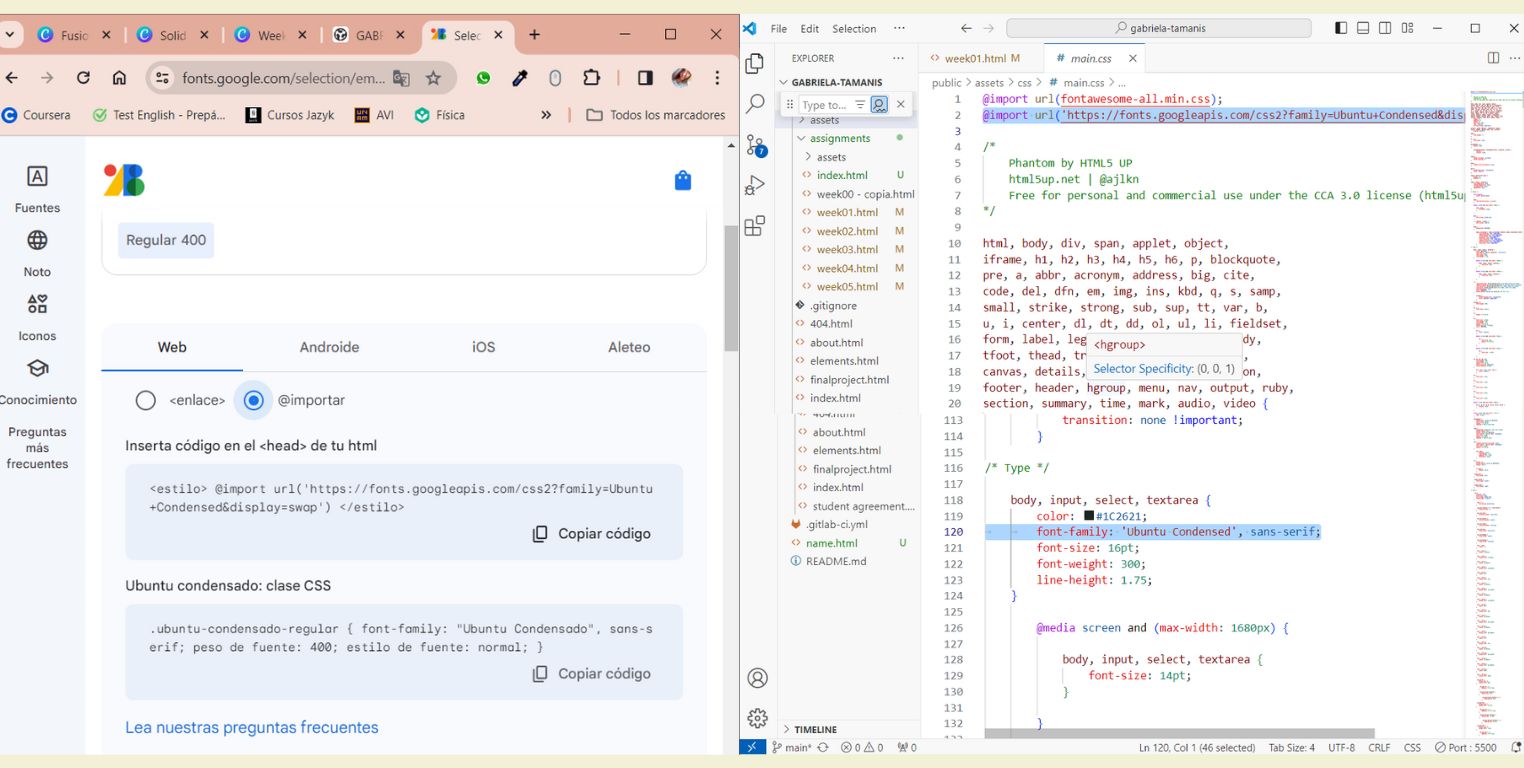This screenshot has width=1524, height=768.
Task: Click the editor's horizontal scrollbar
Action: (x=1180, y=733)
